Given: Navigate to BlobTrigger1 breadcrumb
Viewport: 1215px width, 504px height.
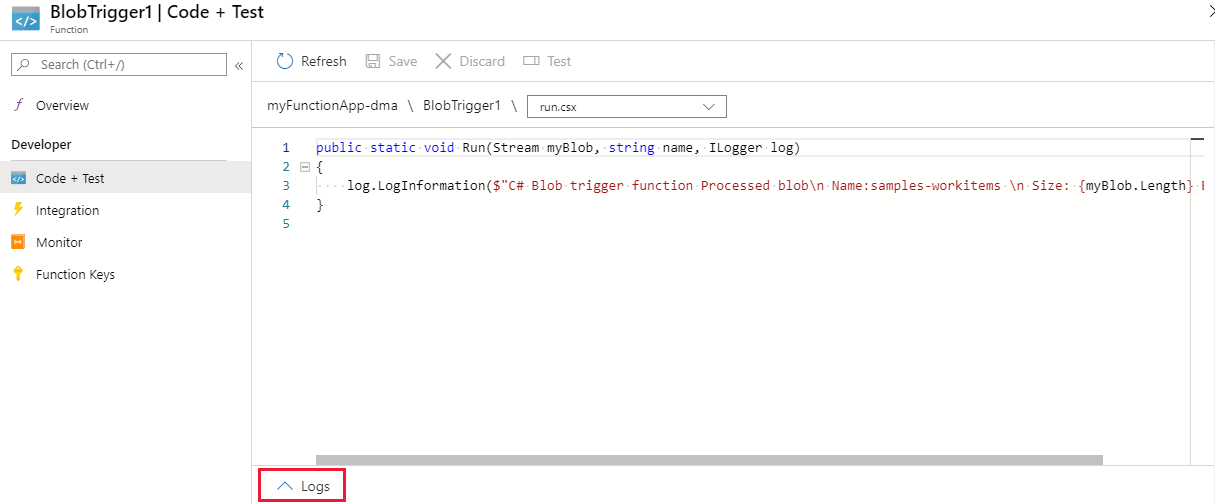Looking at the screenshot, I should click(462, 105).
